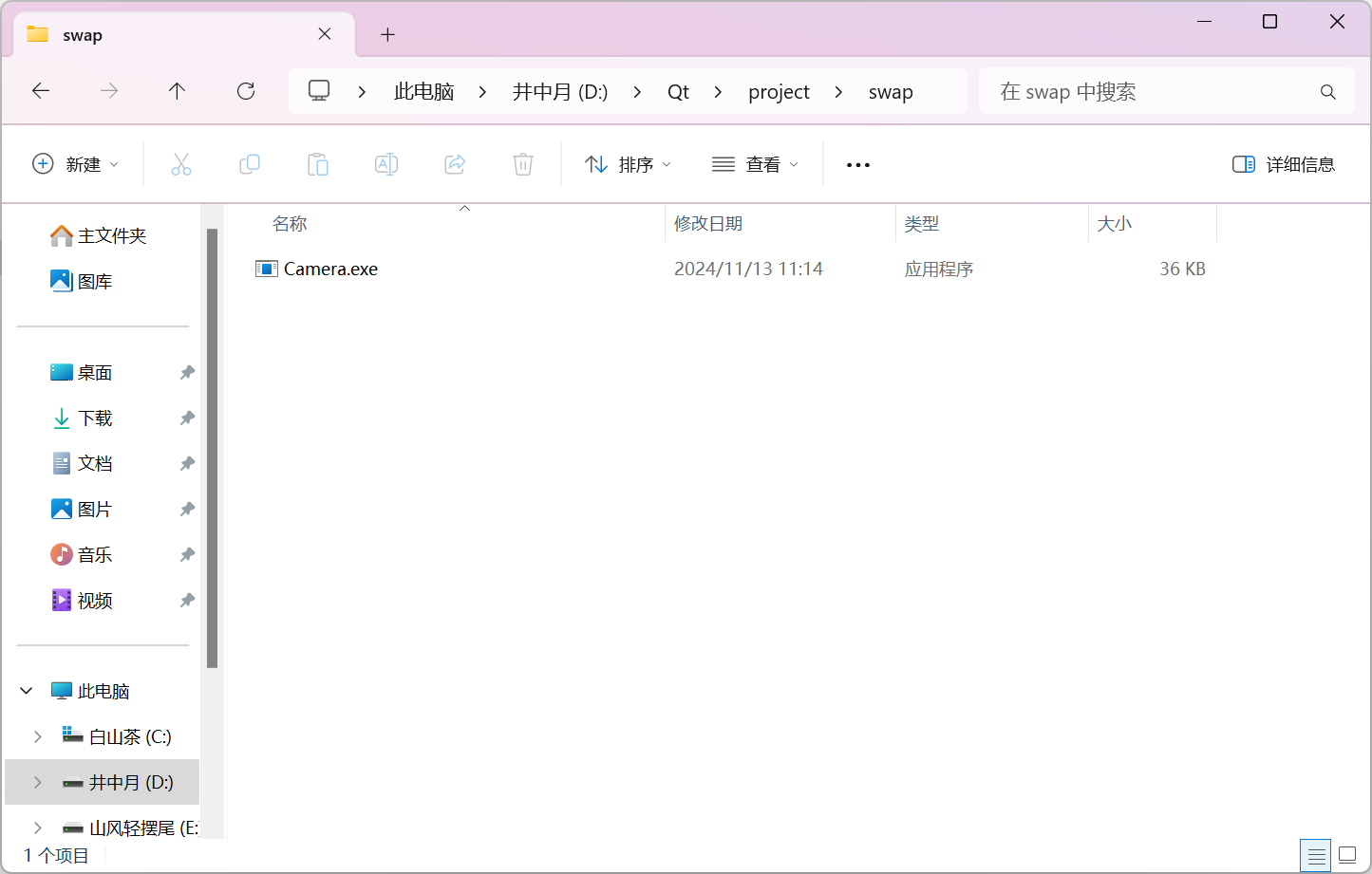Click the Camera.exe file icon
The height and width of the screenshot is (874, 1372).
[266, 269]
